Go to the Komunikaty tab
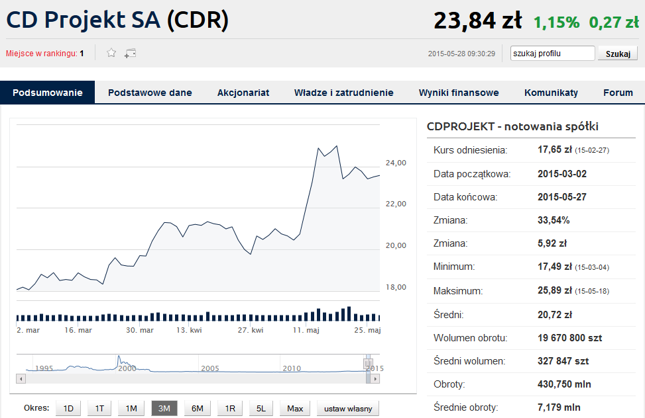Screen dimensions: 645x418 [x=551, y=93]
